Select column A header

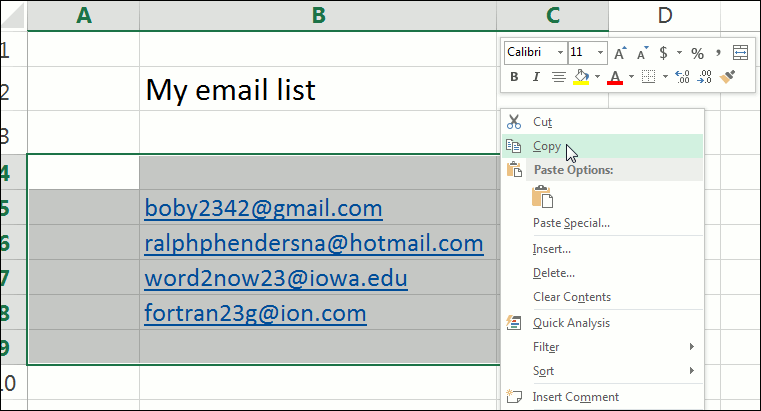coord(83,16)
